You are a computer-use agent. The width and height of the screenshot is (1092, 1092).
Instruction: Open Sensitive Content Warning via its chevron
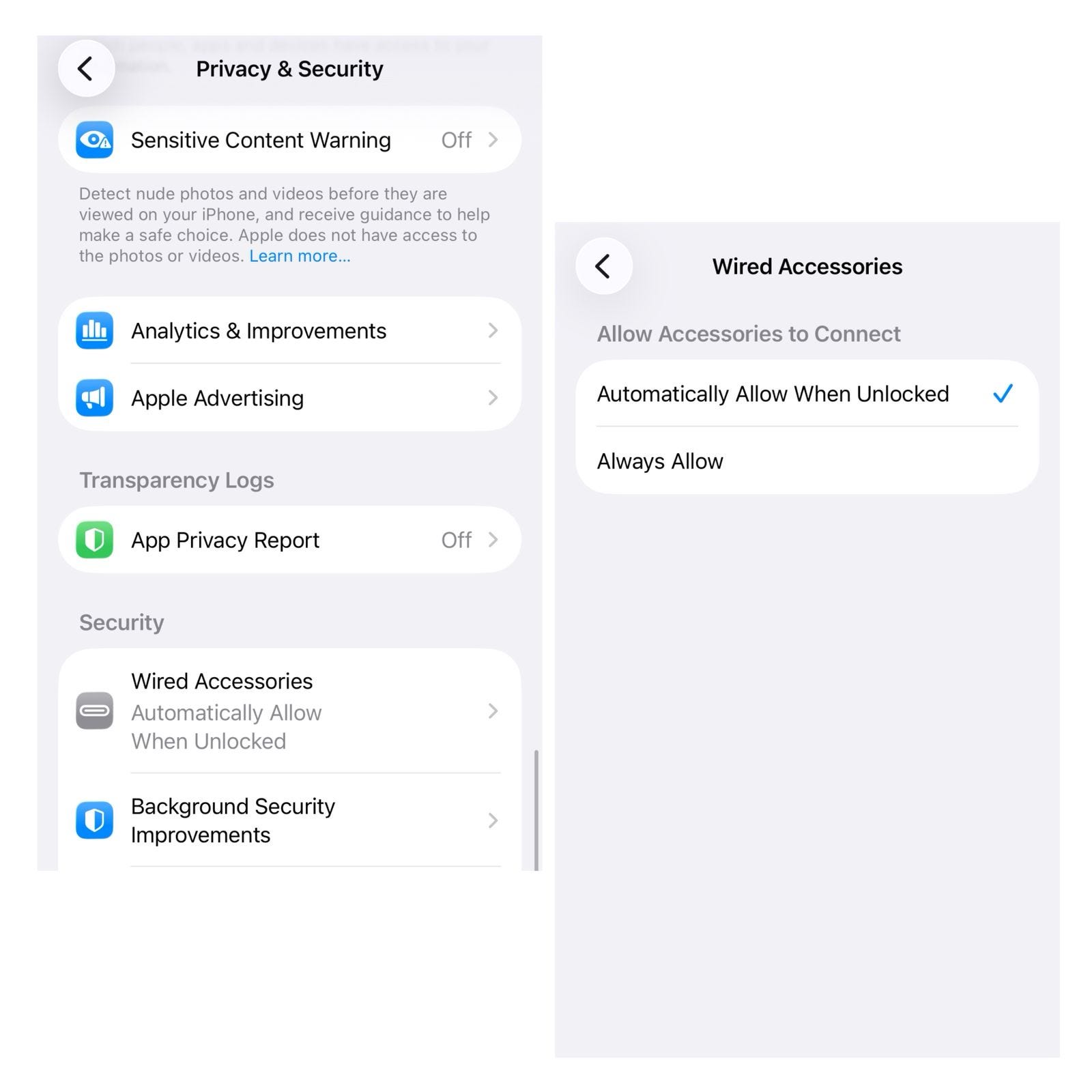coord(493,140)
